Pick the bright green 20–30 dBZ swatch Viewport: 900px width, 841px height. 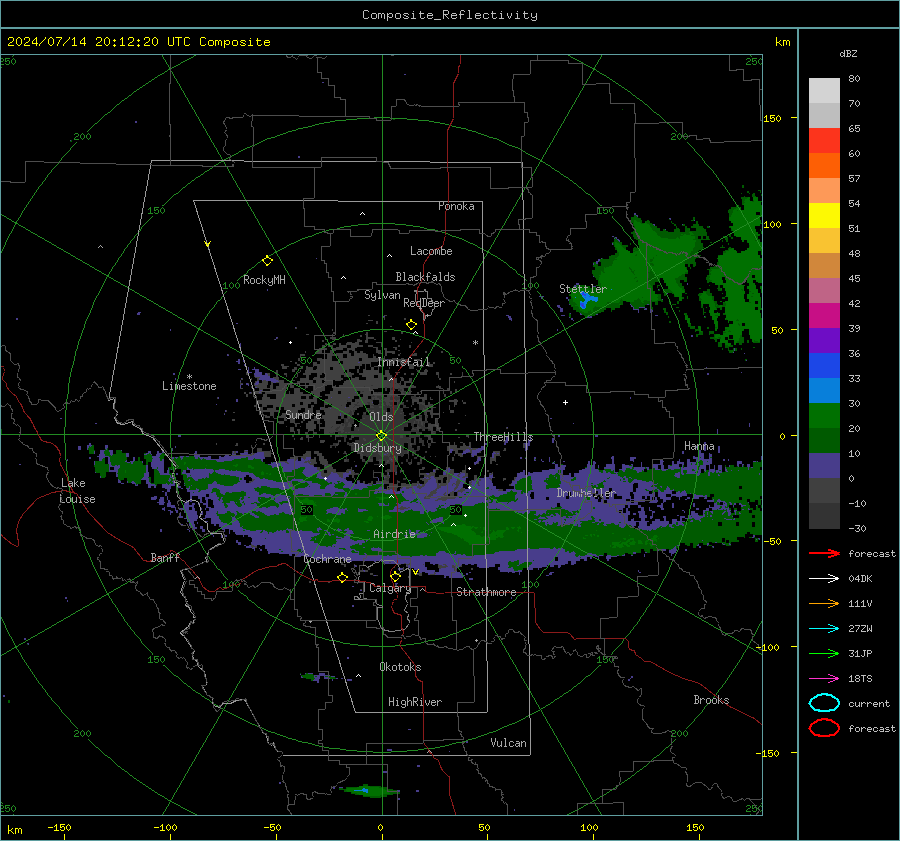point(824,416)
